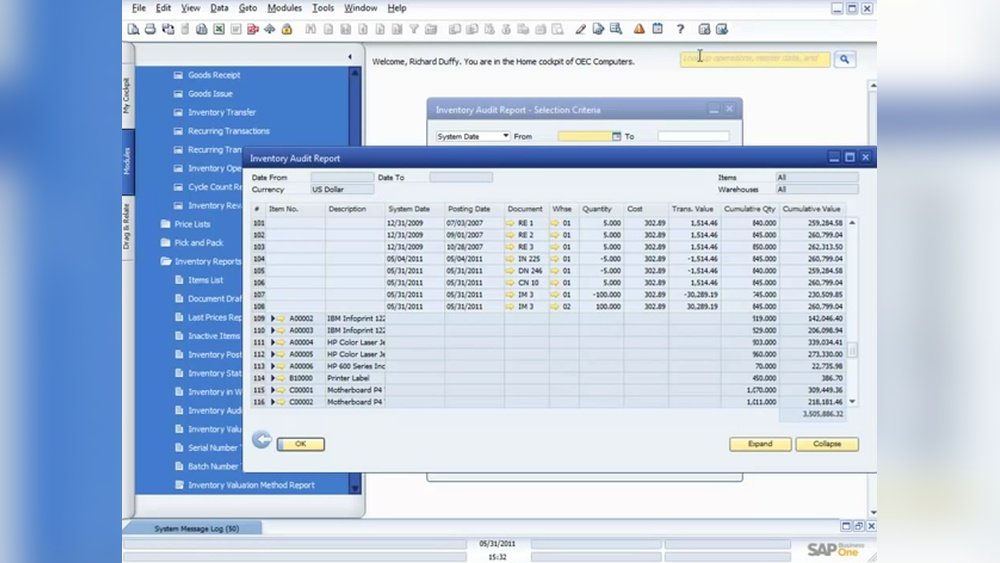Image resolution: width=1000 pixels, height=563 pixels.
Task: Click the OK button
Action: 300,444
